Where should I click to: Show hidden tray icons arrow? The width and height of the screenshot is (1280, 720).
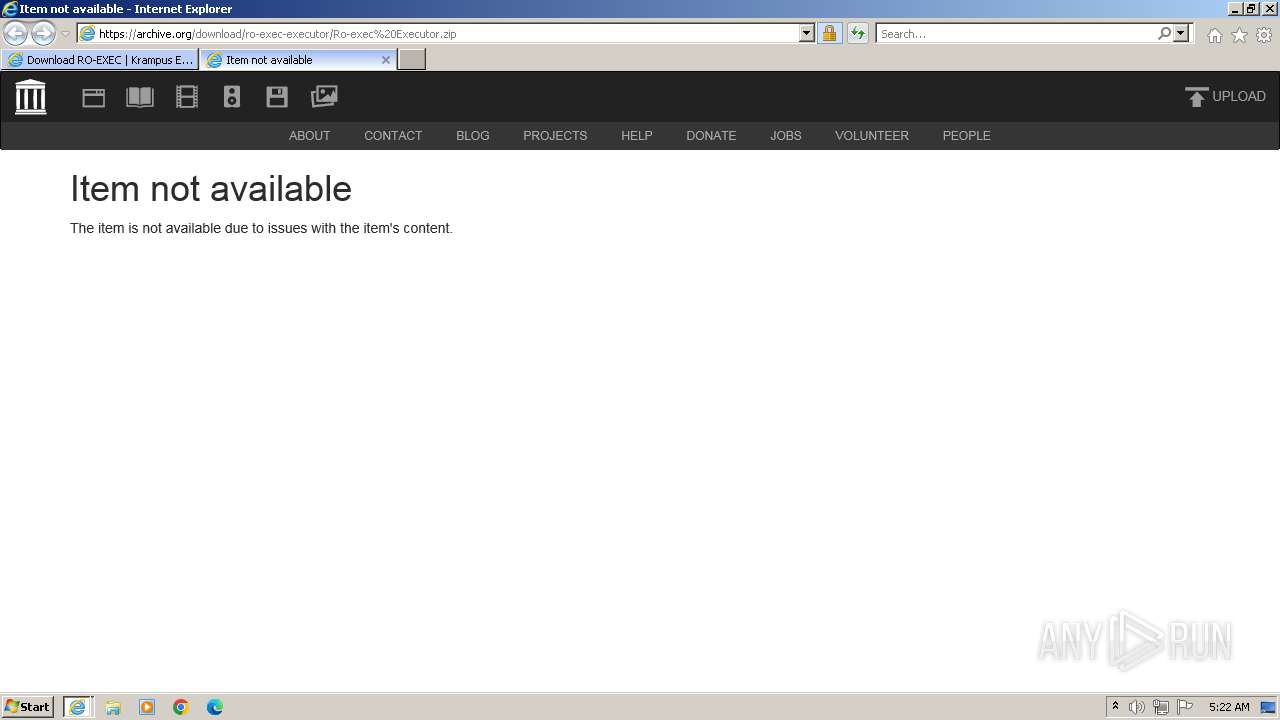[1115, 707]
